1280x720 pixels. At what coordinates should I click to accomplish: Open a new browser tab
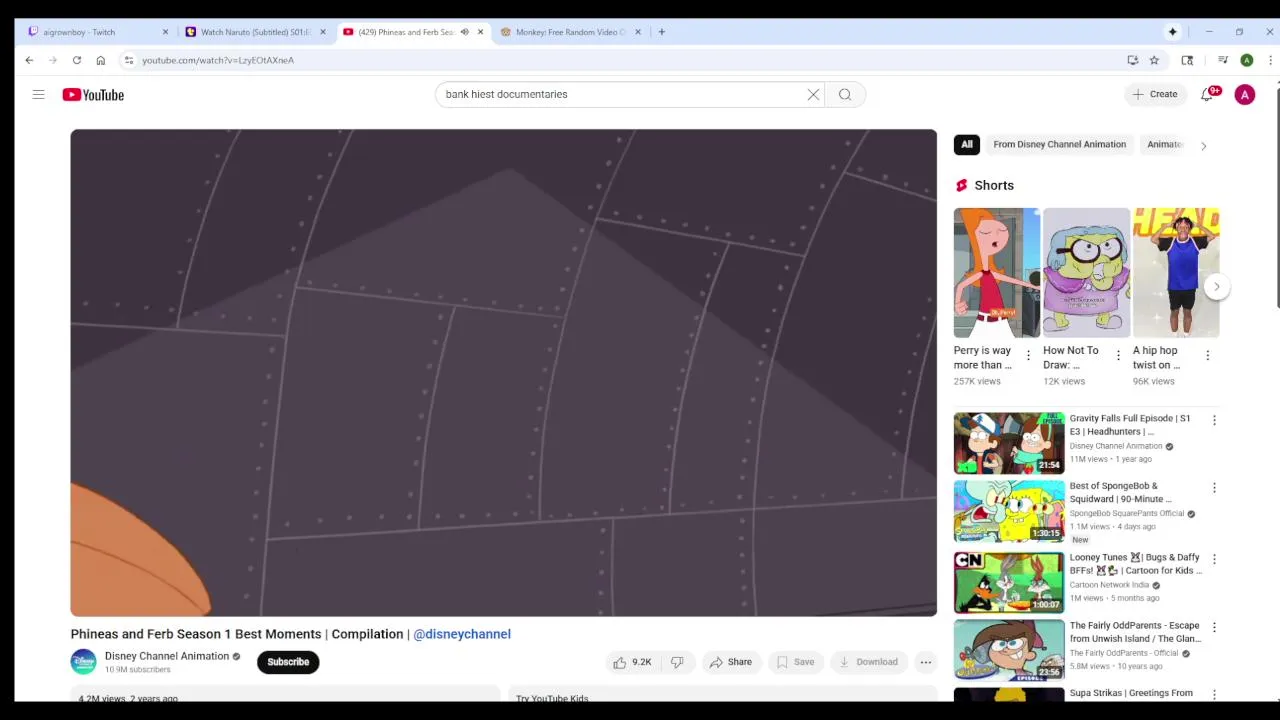pyautogui.click(x=661, y=32)
